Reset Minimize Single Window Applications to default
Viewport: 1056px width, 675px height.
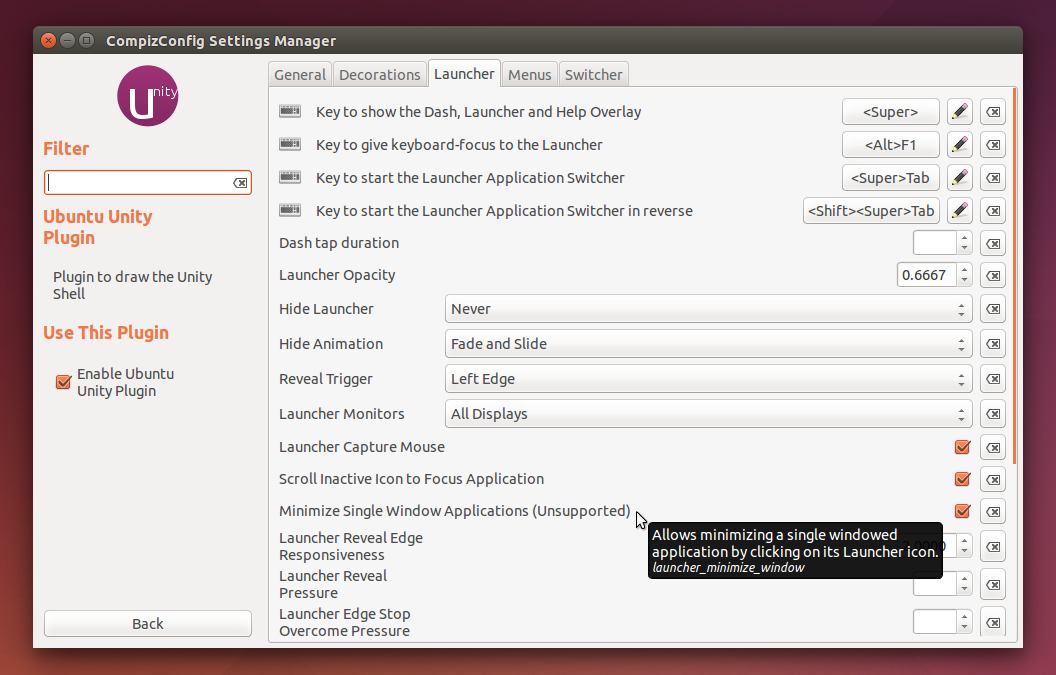(993, 512)
